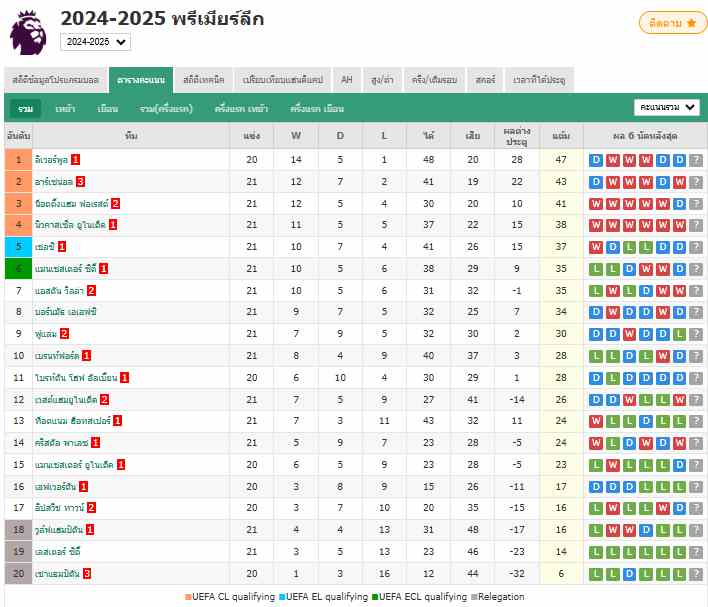Click the gray question mark in Liverpool row
The image size is (708, 607).
(x=695, y=160)
